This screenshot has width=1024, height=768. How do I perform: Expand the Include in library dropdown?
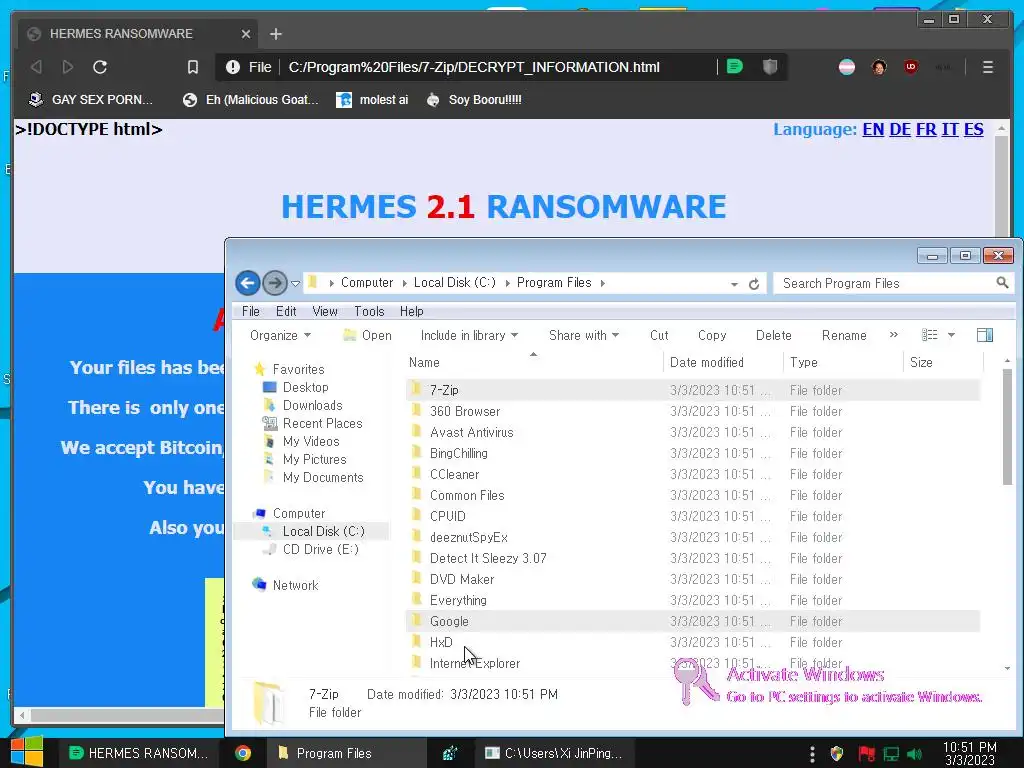click(469, 335)
